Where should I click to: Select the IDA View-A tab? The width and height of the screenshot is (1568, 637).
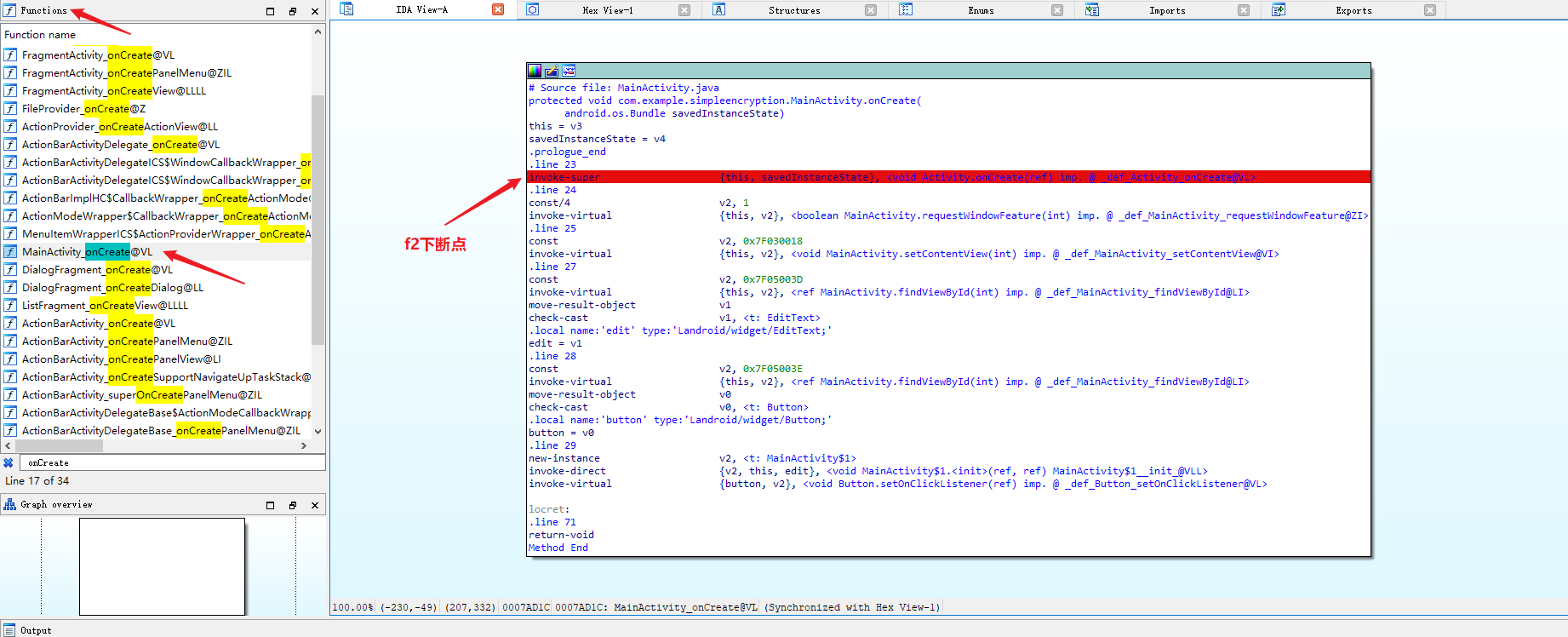[x=421, y=9]
